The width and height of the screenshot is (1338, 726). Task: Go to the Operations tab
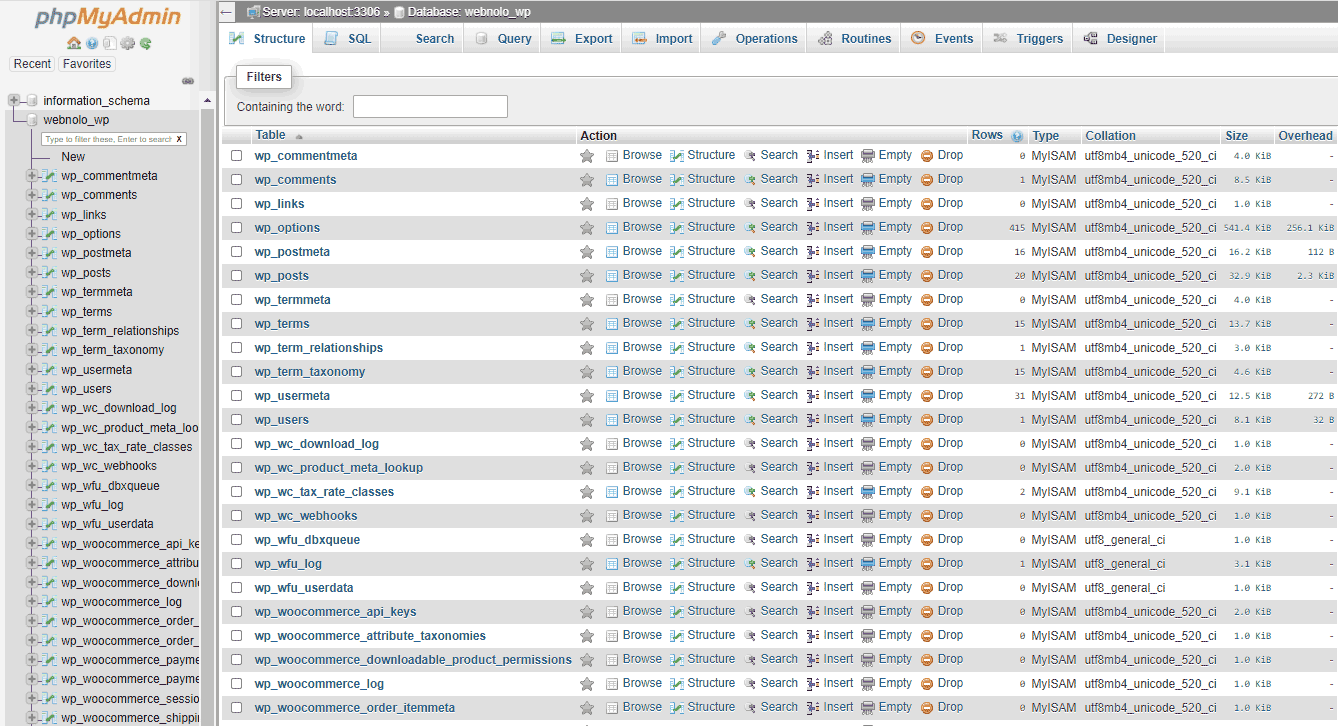tap(755, 39)
